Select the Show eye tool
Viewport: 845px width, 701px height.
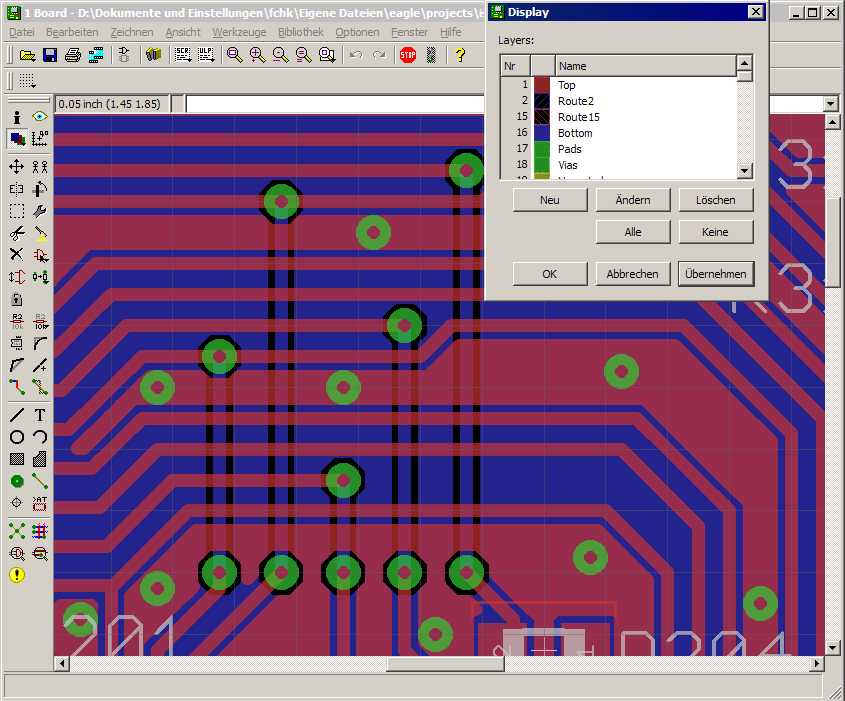pyautogui.click(x=40, y=116)
